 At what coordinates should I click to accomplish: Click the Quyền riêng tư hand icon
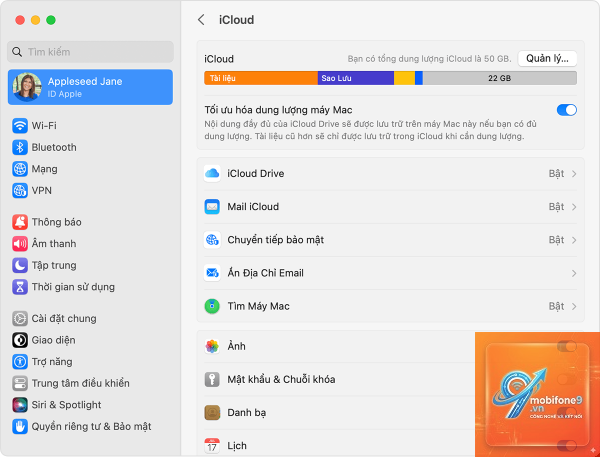[x=20, y=426]
